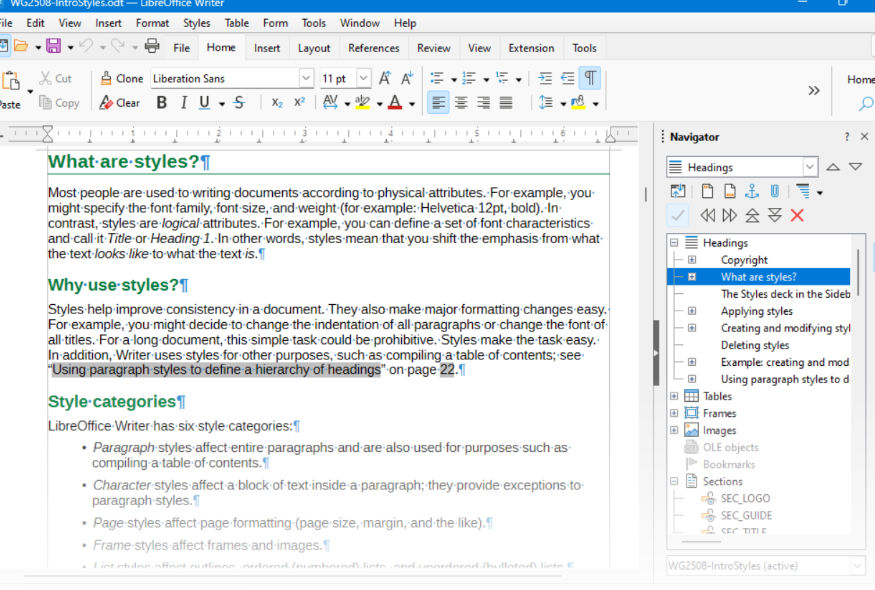Switch alignment to justified
Viewport: 875px width, 590px height.
(x=506, y=103)
